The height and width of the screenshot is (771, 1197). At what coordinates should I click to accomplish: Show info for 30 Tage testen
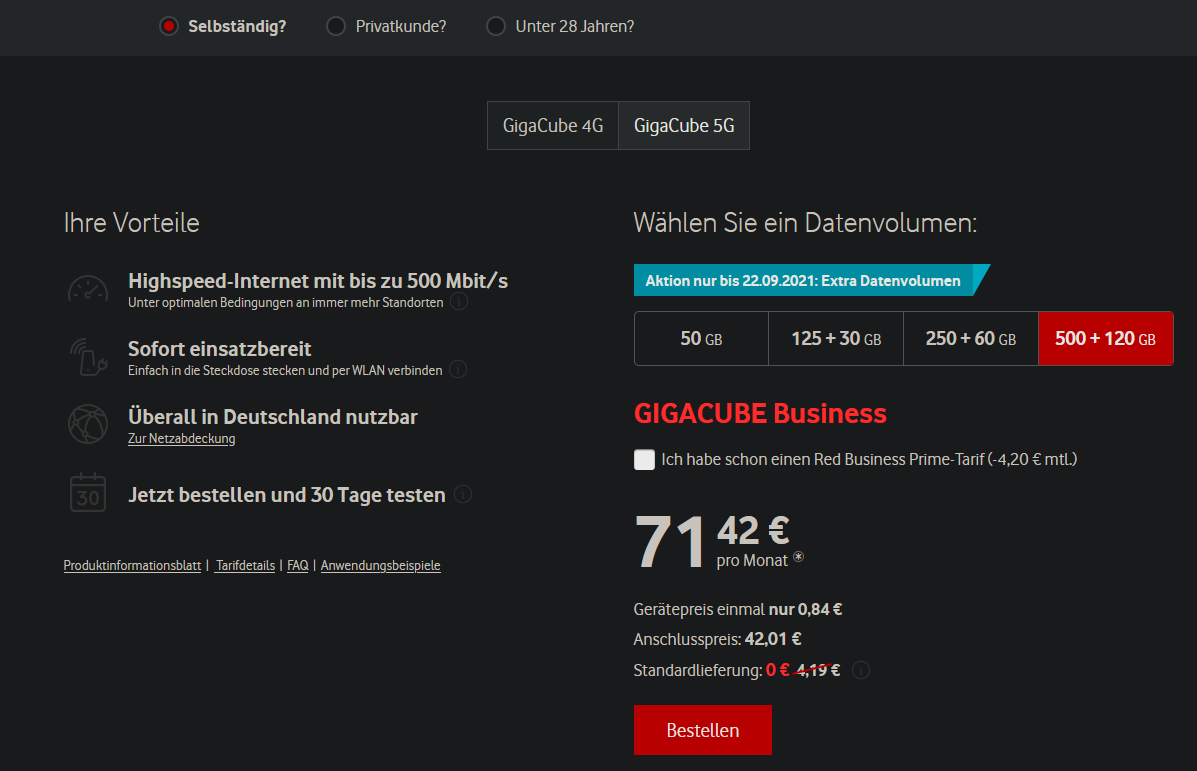[463, 495]
